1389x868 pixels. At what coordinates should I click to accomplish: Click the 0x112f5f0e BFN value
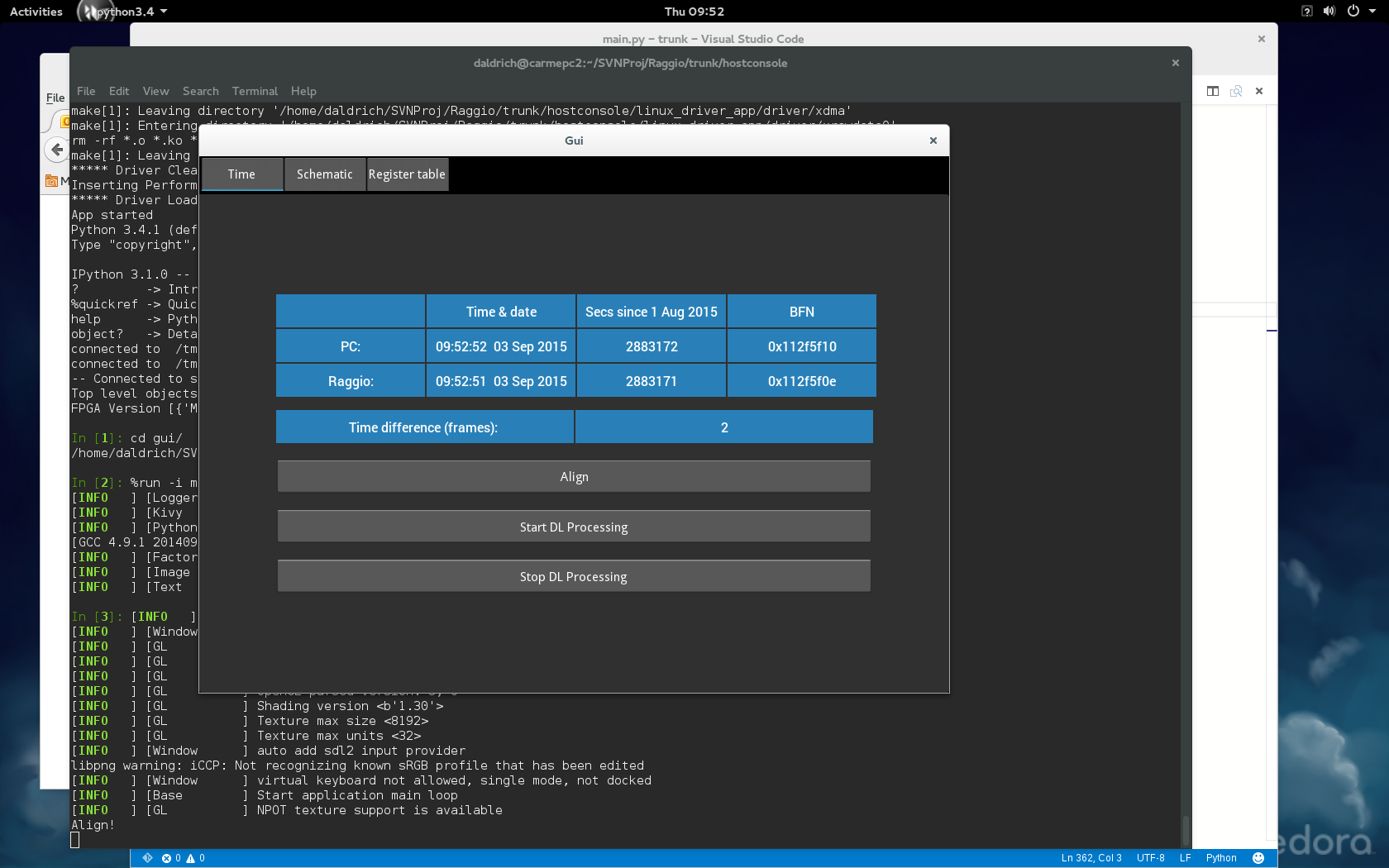coord(802,381)
